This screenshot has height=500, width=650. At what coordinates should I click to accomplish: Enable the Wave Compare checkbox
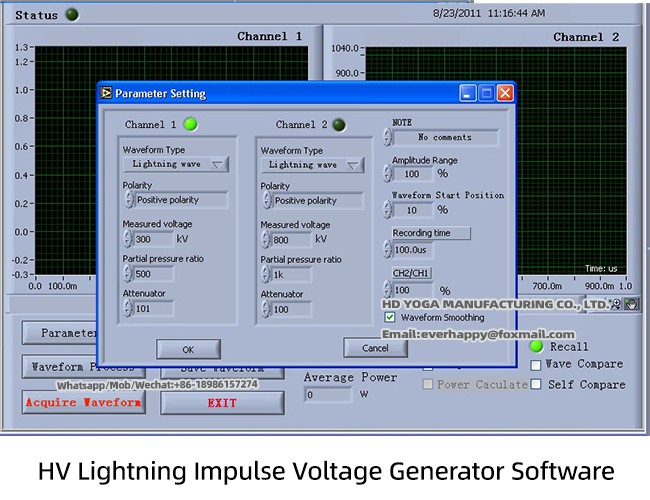click(537, 365)
